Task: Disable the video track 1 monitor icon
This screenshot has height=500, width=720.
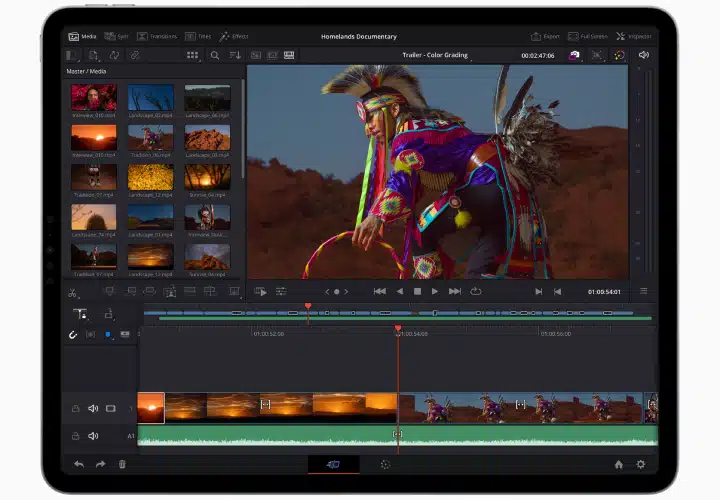Action: [x=111, y=409]
